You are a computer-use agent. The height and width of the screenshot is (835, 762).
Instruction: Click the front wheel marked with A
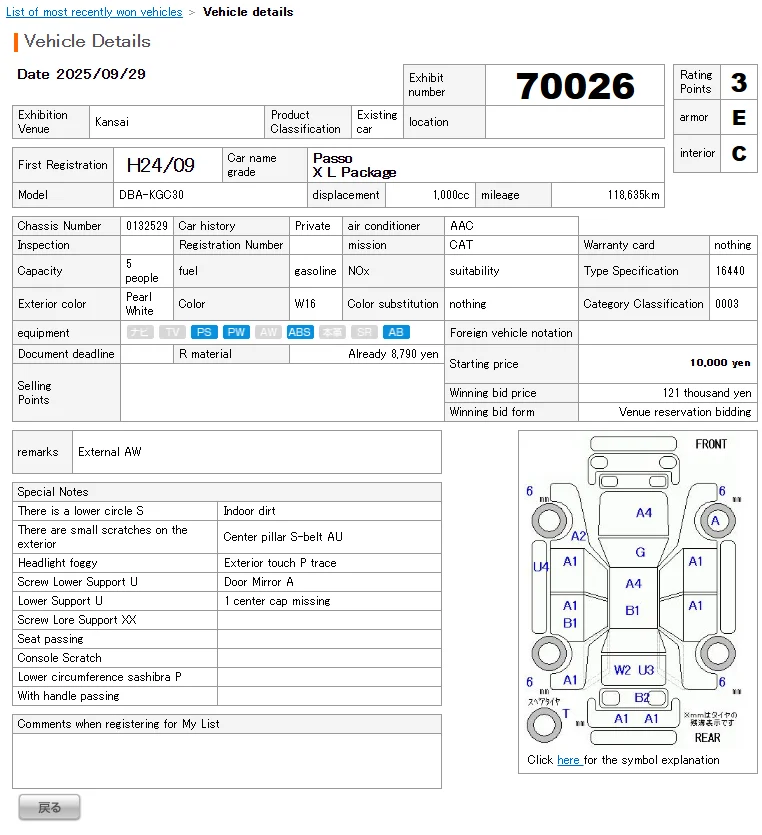coord(714,520)
